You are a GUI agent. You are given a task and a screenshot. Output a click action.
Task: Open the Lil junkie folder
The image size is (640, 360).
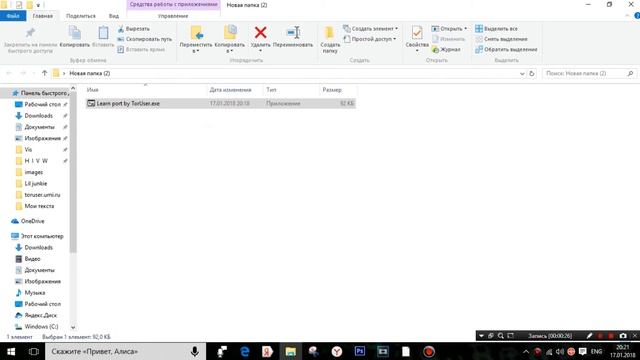(x=36, y=184)
